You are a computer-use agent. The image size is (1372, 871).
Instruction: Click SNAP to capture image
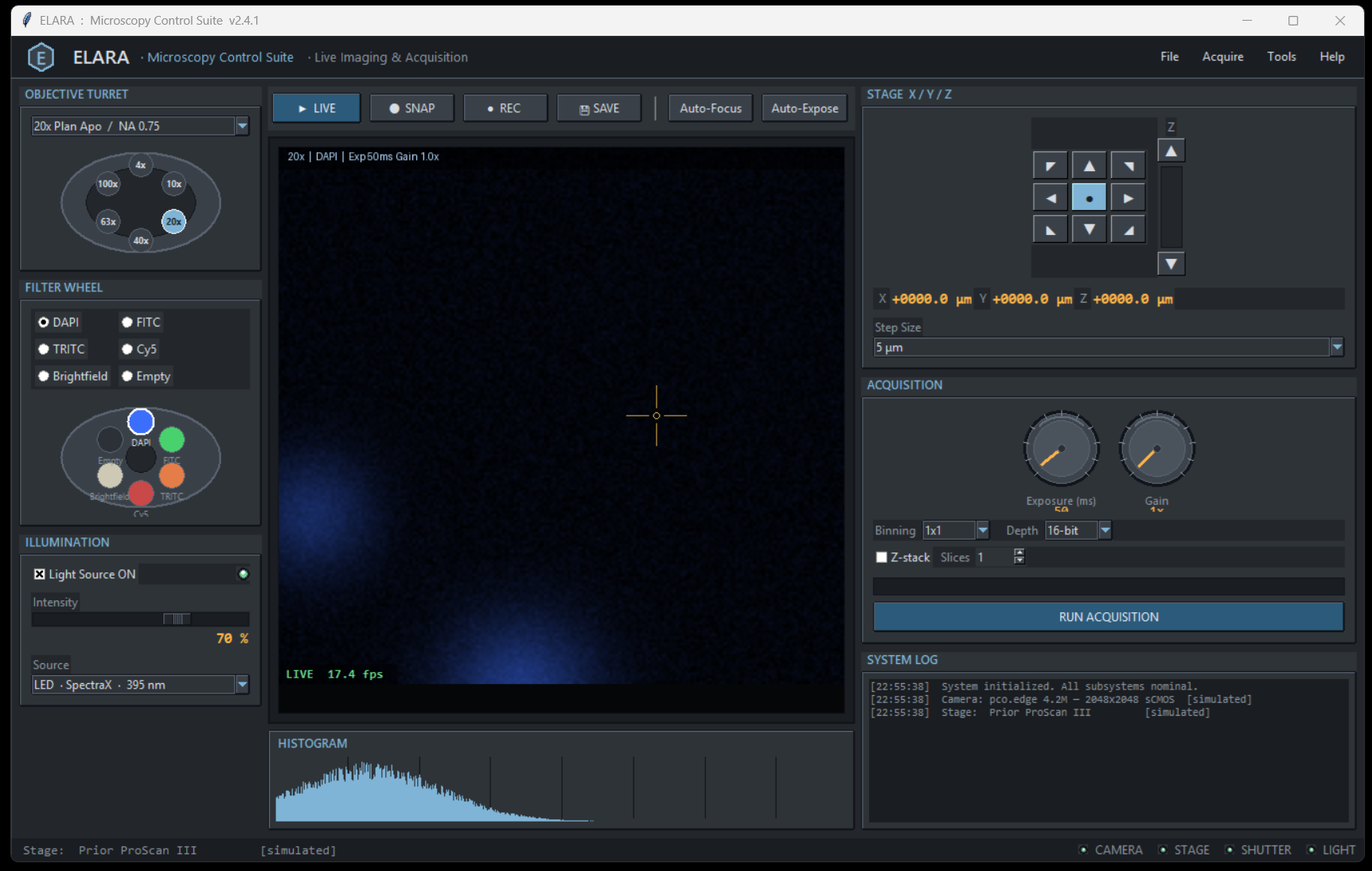[x=411, y=108]
